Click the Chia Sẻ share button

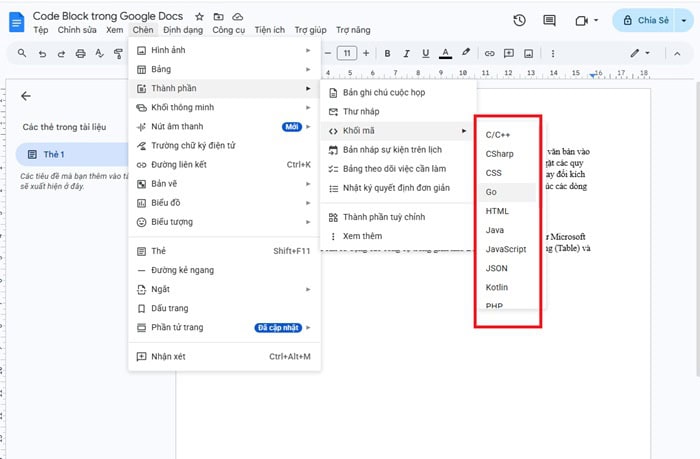645,20
